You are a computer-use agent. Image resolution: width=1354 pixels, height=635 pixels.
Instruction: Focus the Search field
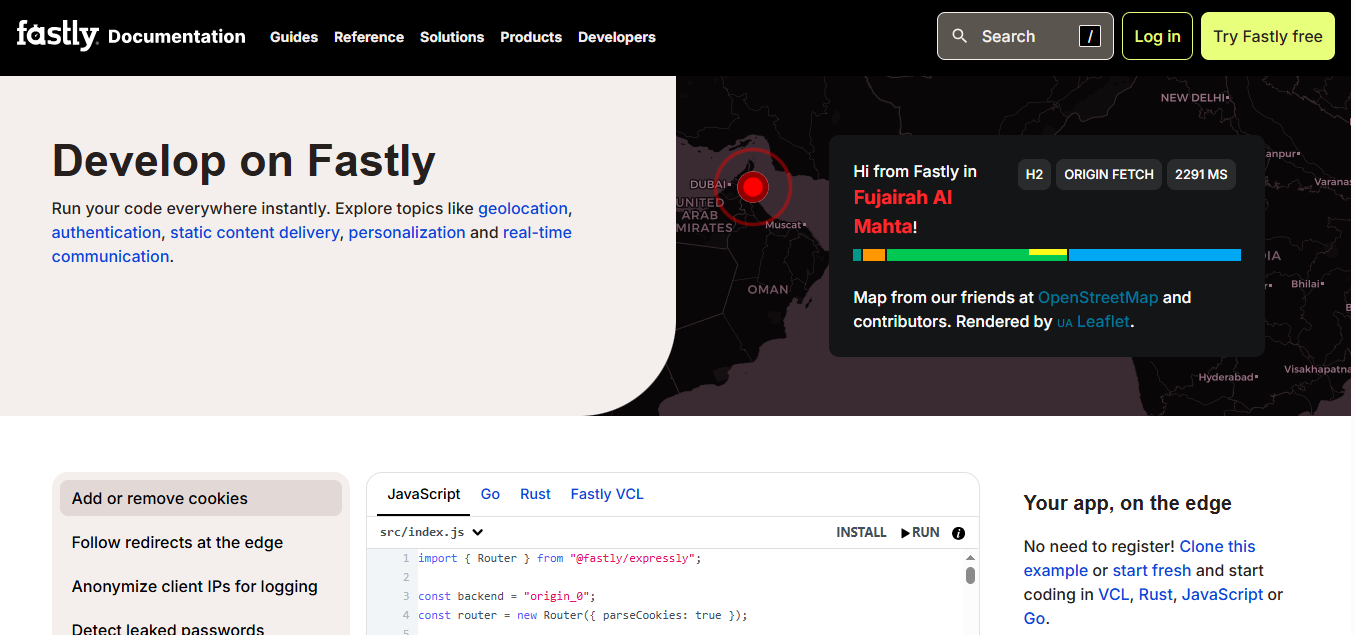tap(1025, 36)
